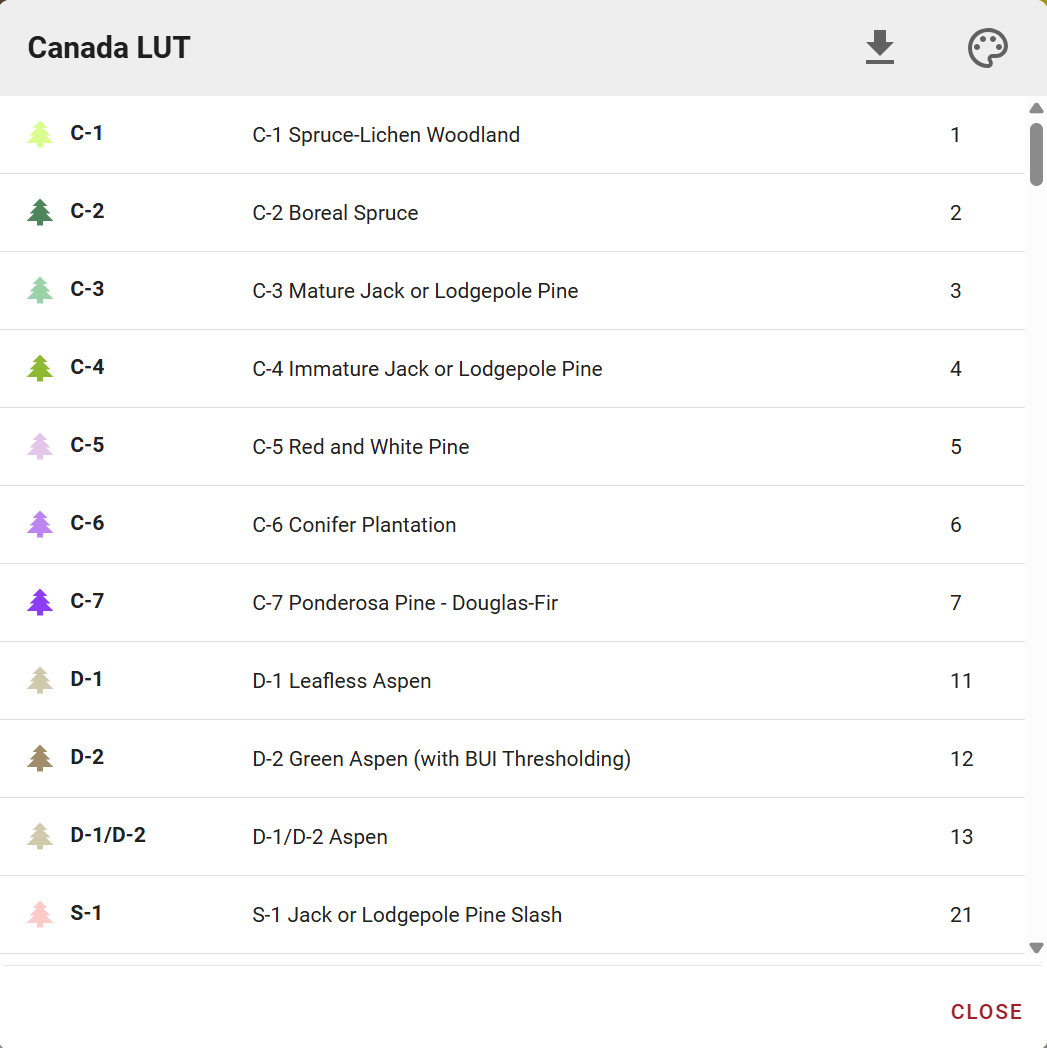1047x1048 pixels.
Task: Click the D-1 Leafless Aspen description
Action: pos(342,681)
